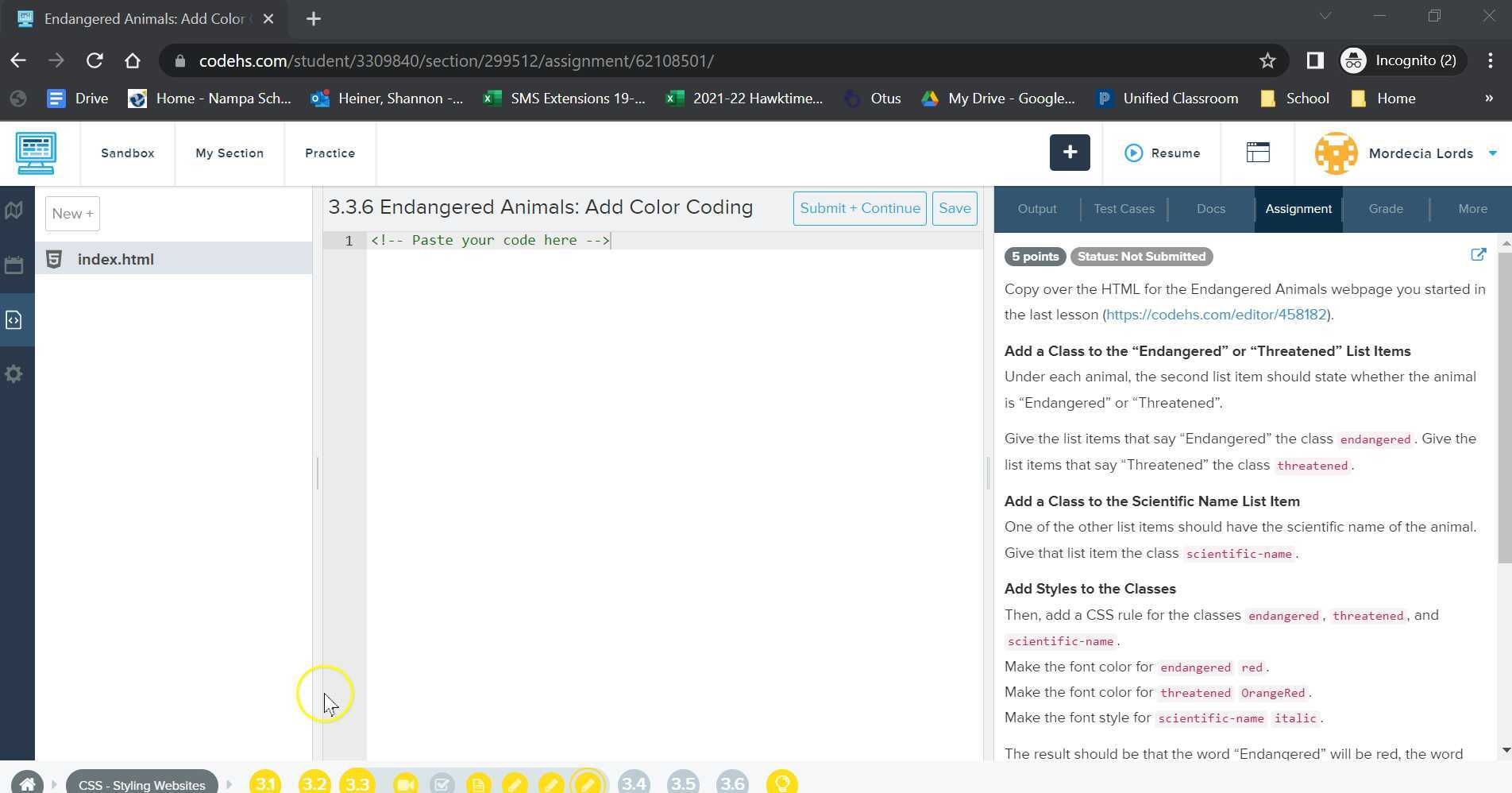Open assignment in new window icon
This screenshot has width=1512, height=793.
coord(1478,255)
